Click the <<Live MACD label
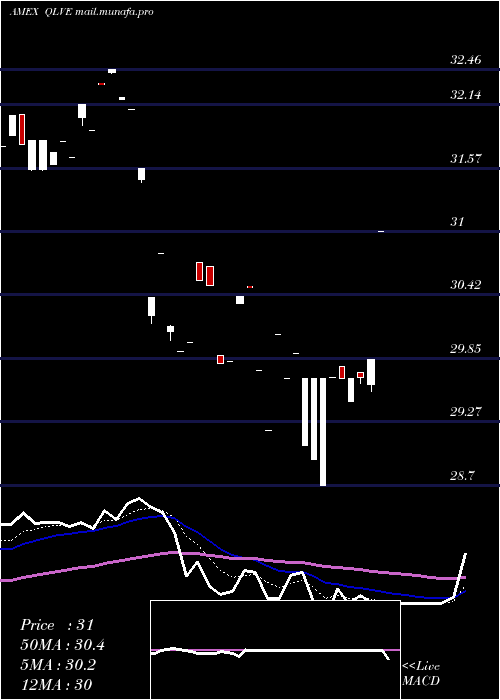 pyautogui.click(x=421, y=674)
